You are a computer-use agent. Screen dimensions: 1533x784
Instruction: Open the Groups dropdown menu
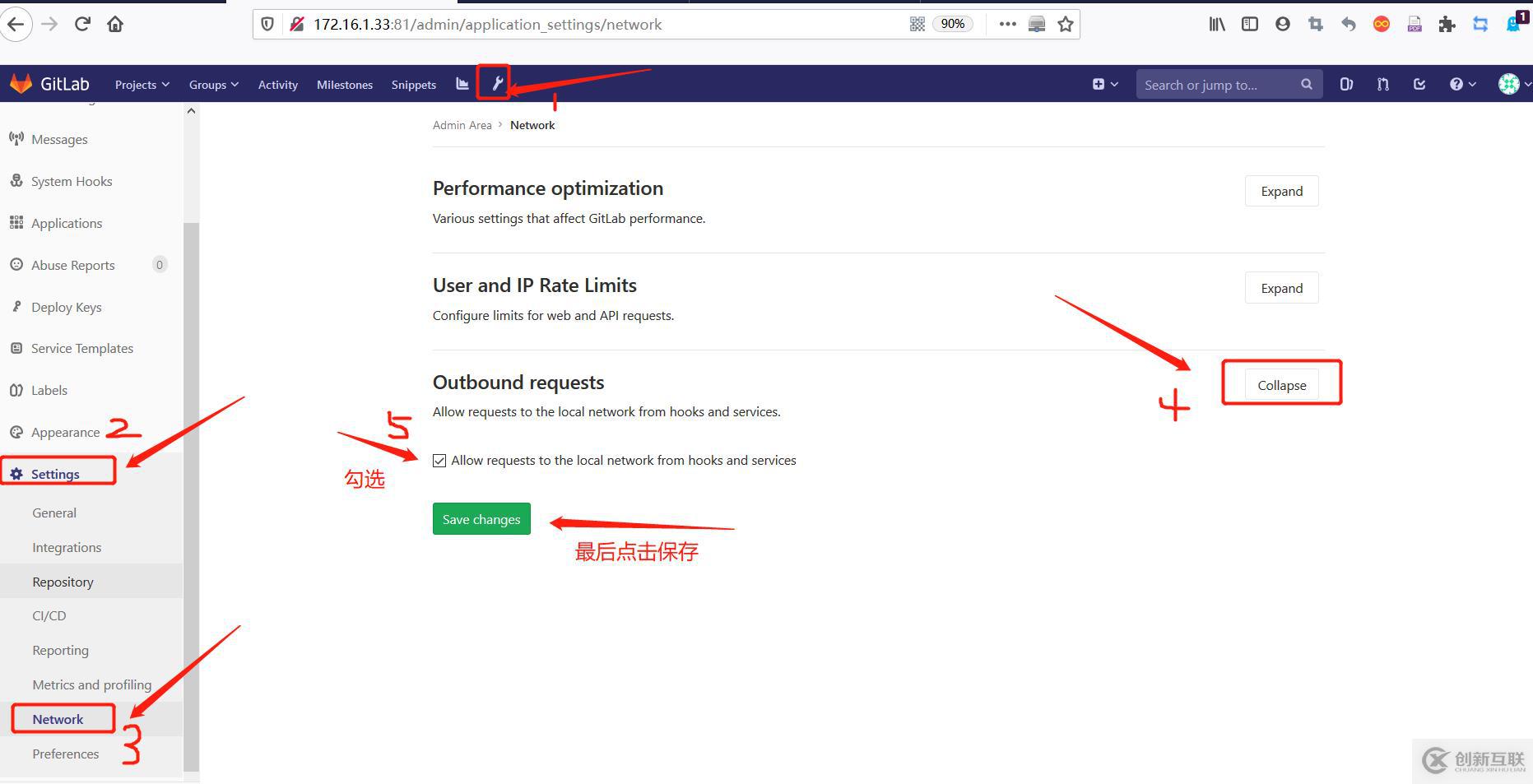(214, 85)
